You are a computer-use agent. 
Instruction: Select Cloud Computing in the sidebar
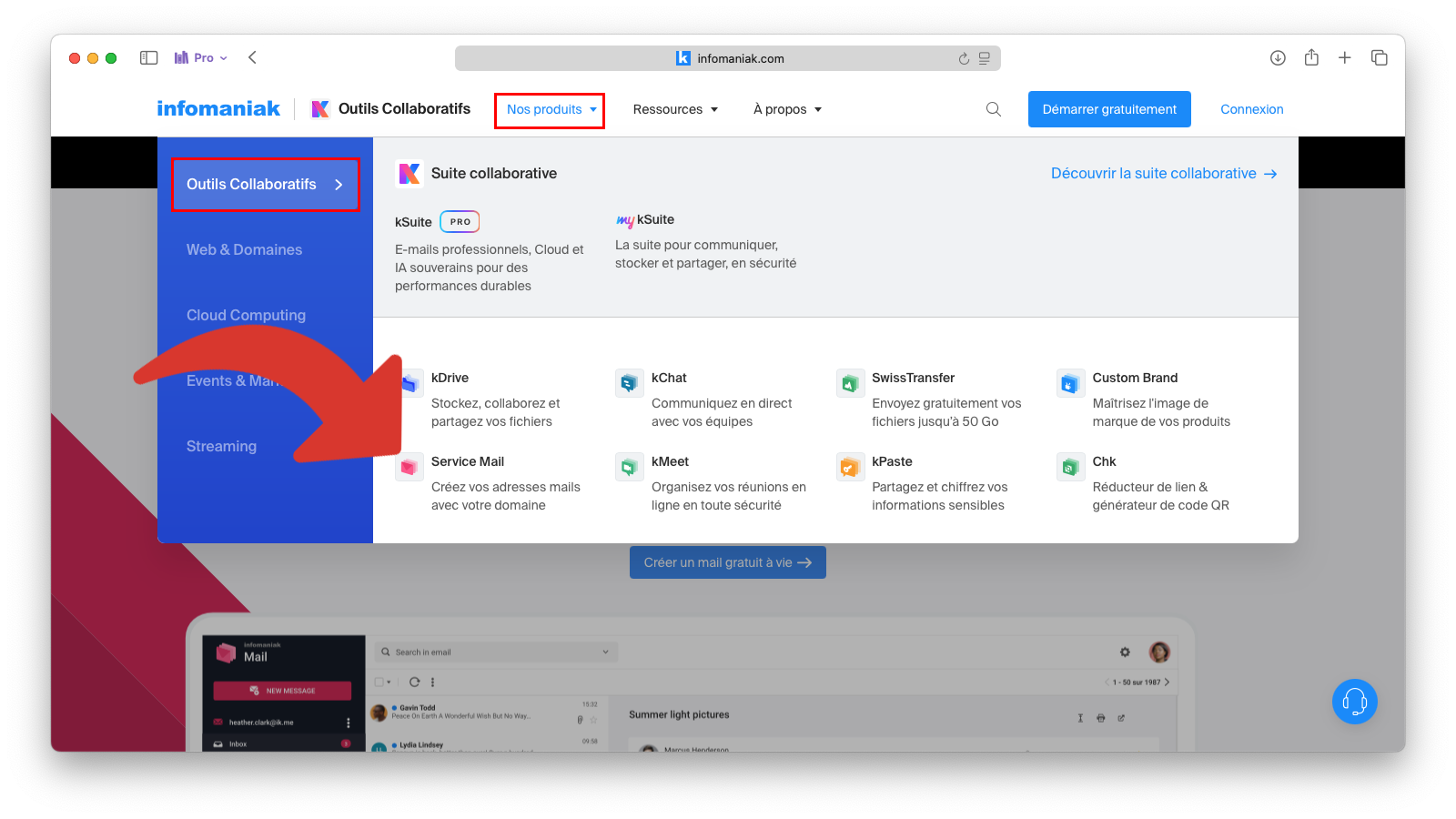tap(246, 315)
